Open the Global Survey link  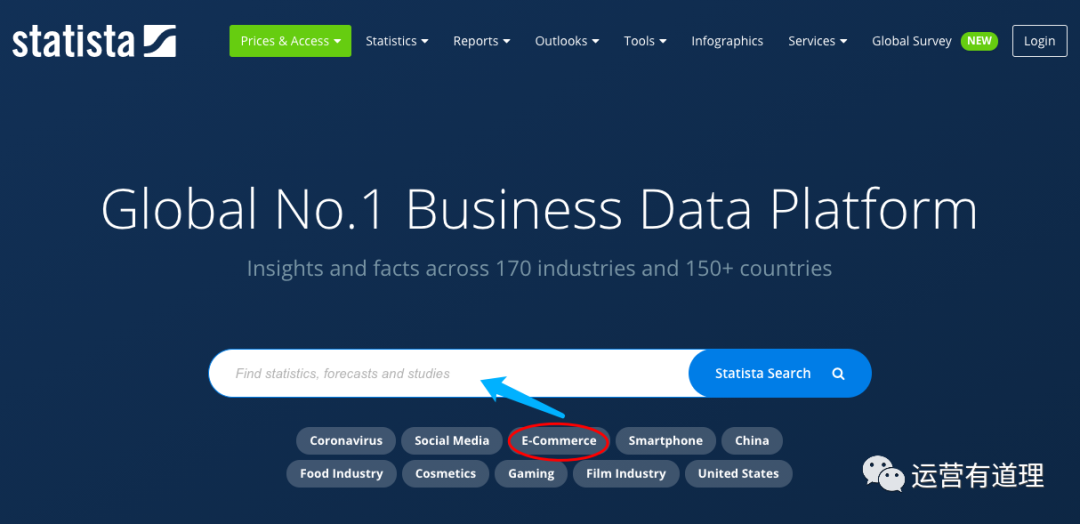[x=911, y=41]
